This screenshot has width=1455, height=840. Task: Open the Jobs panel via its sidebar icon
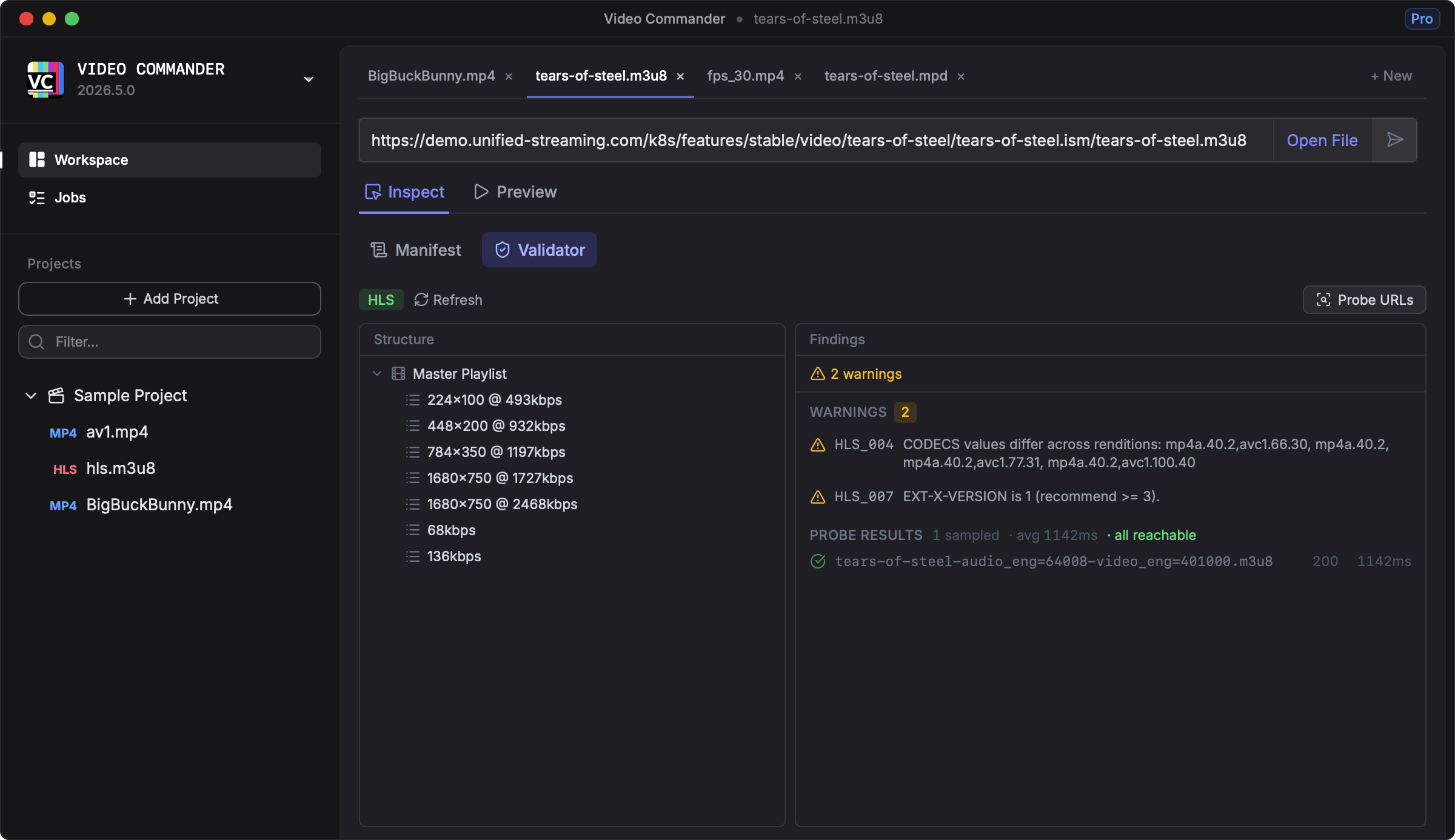tap(37, 198)
